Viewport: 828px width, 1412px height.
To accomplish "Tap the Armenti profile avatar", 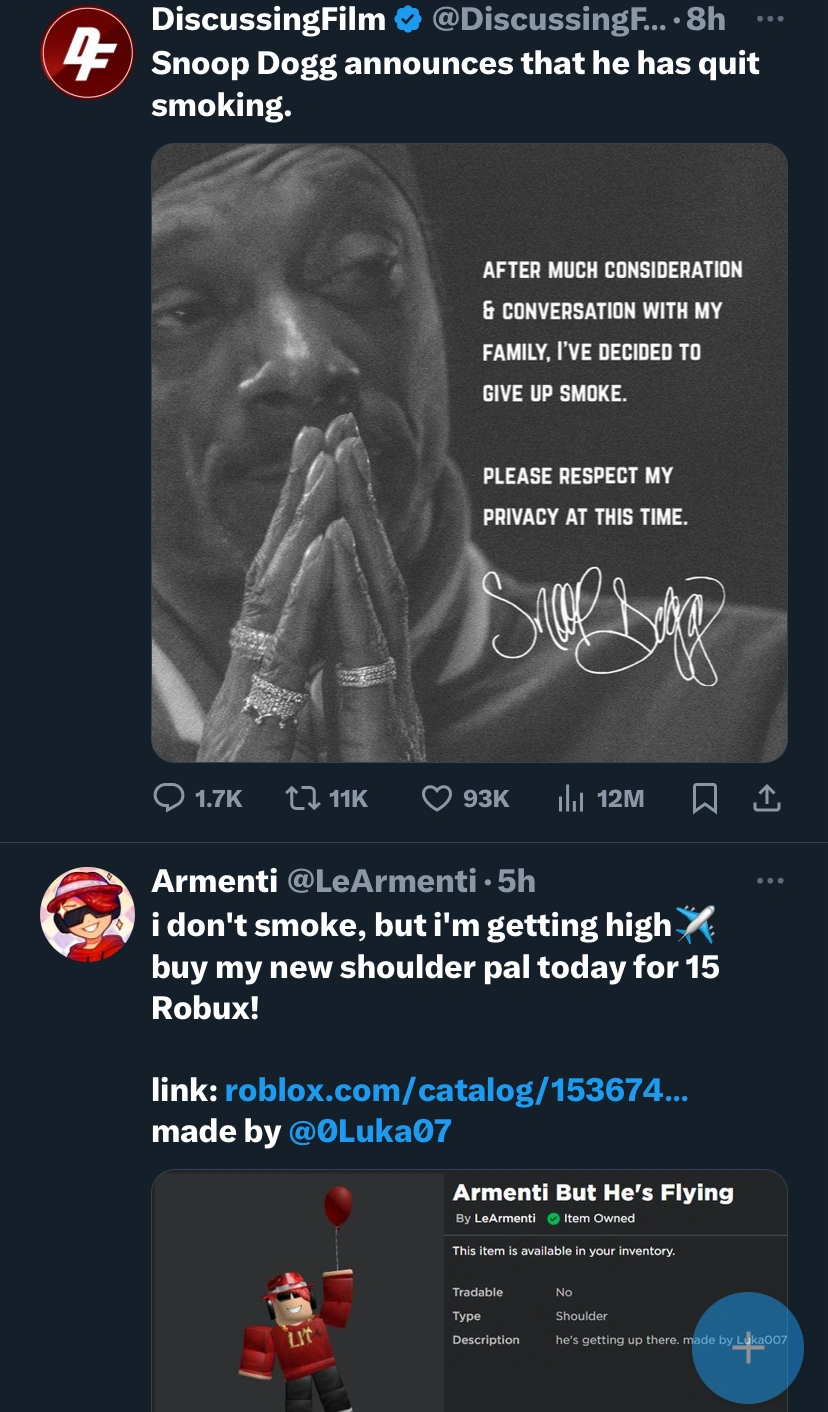I will pos(87,914).
